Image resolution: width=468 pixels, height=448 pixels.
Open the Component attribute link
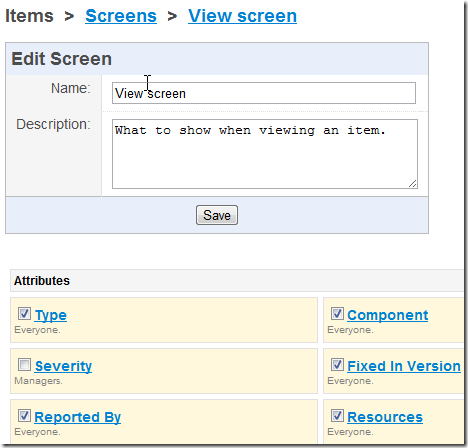coord(388,315)
